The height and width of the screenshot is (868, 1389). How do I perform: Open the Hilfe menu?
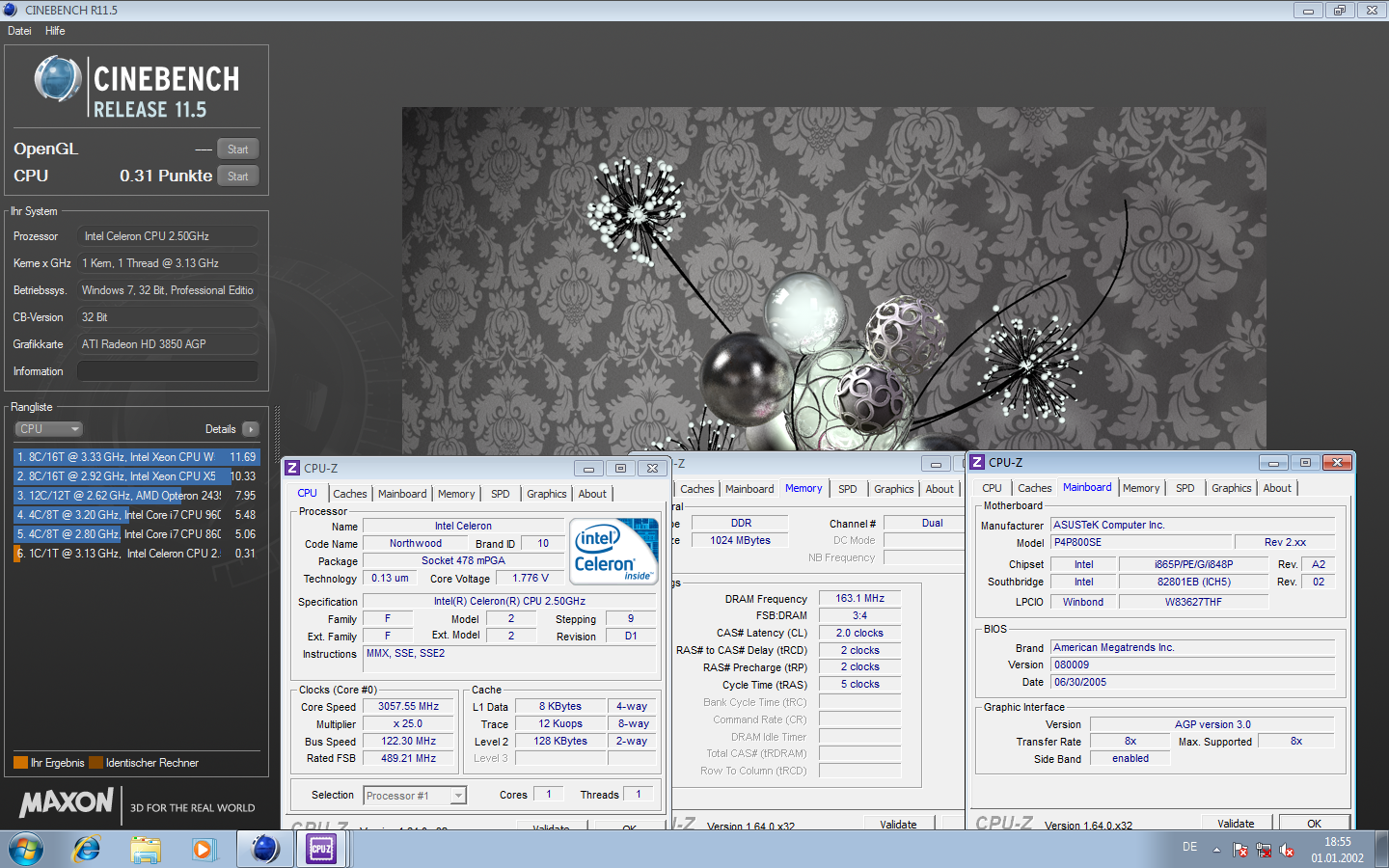pyautogui.click(x=55, y=31)
